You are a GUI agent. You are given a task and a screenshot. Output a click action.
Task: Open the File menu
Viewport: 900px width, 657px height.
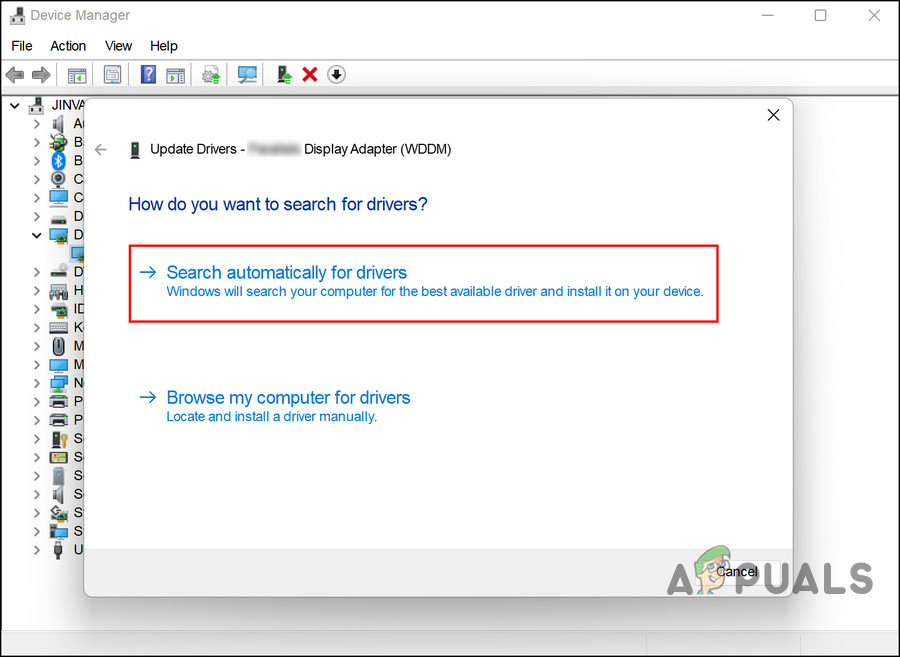[22, 46]
